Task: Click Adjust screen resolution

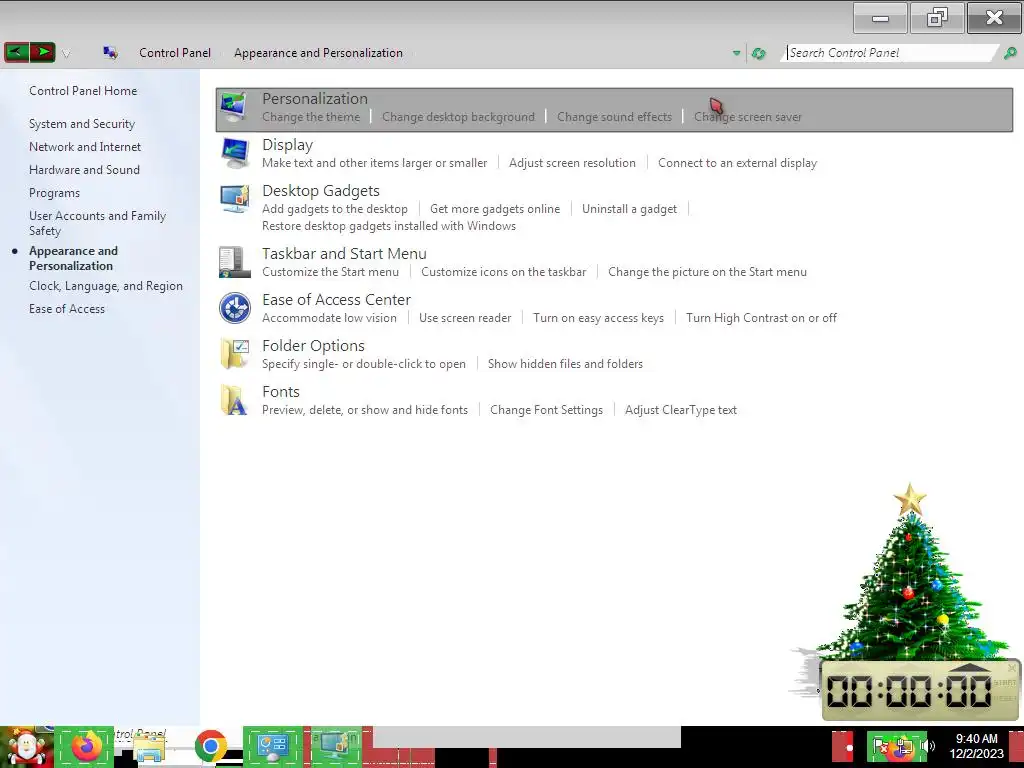Action: tap(572, 163)
